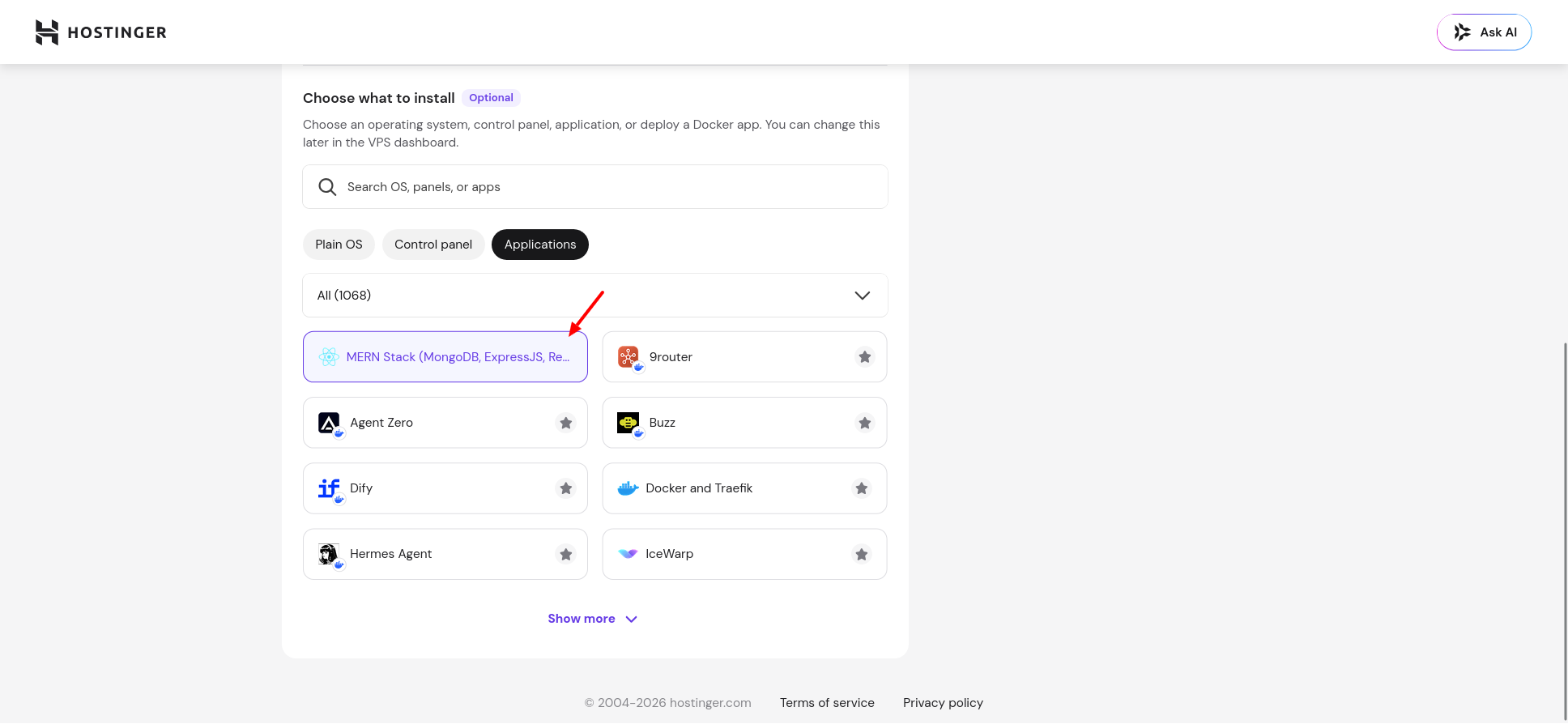The width and height of the screenshot is (1568, 724).
Task: Star the Docker and Traefik app
Action: 862,488
